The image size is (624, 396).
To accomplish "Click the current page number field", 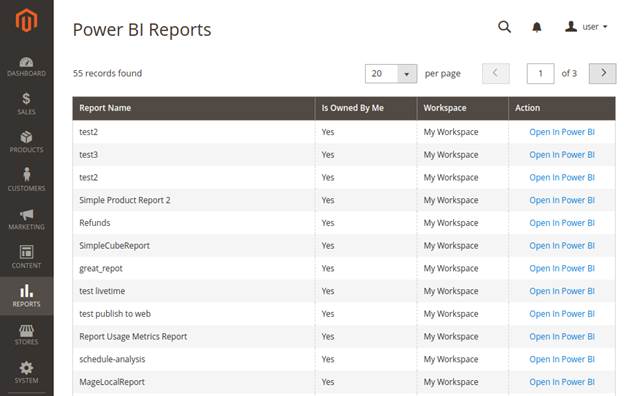I will 540,73.
